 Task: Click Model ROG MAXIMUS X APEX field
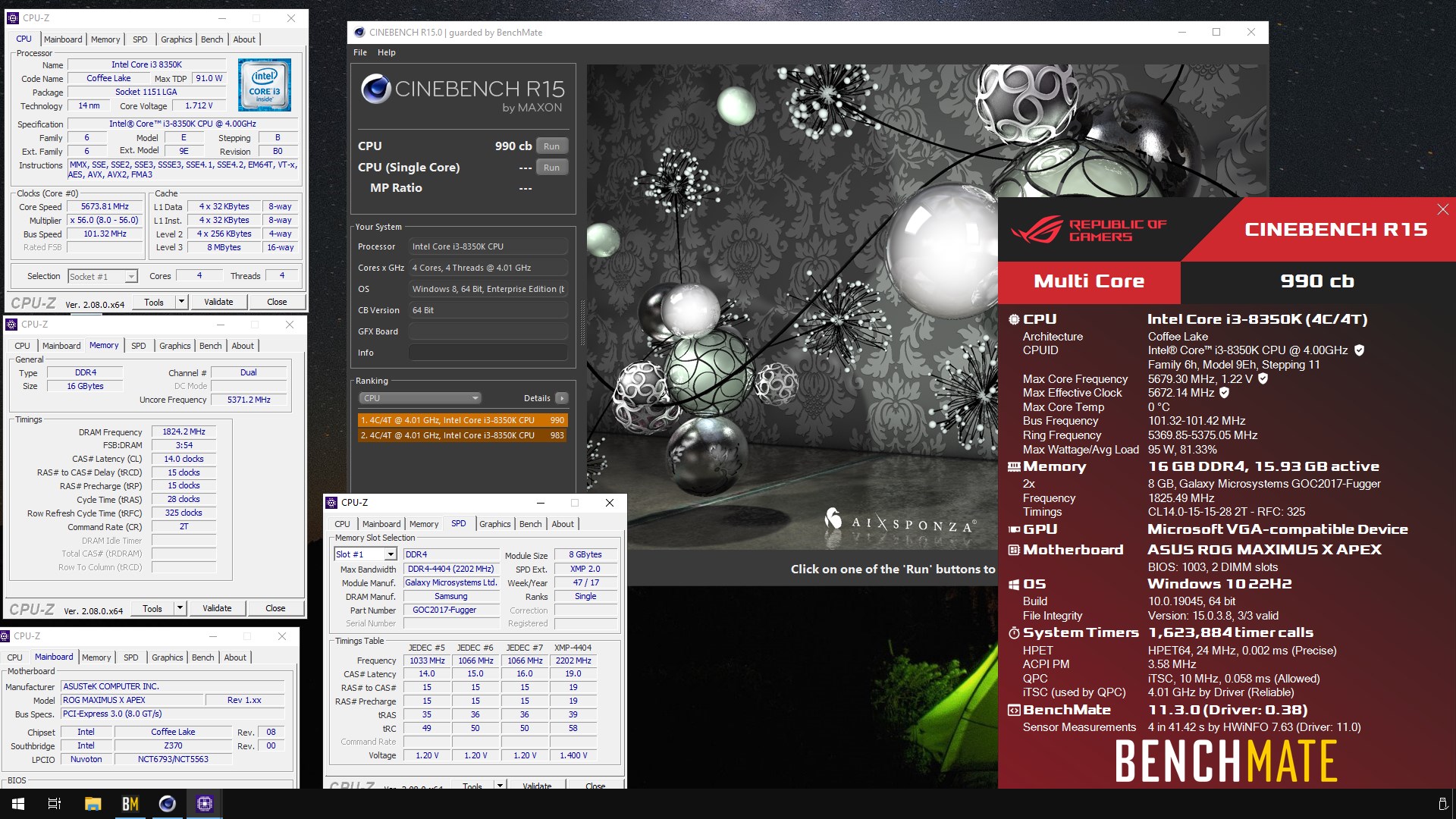point(133,700)
